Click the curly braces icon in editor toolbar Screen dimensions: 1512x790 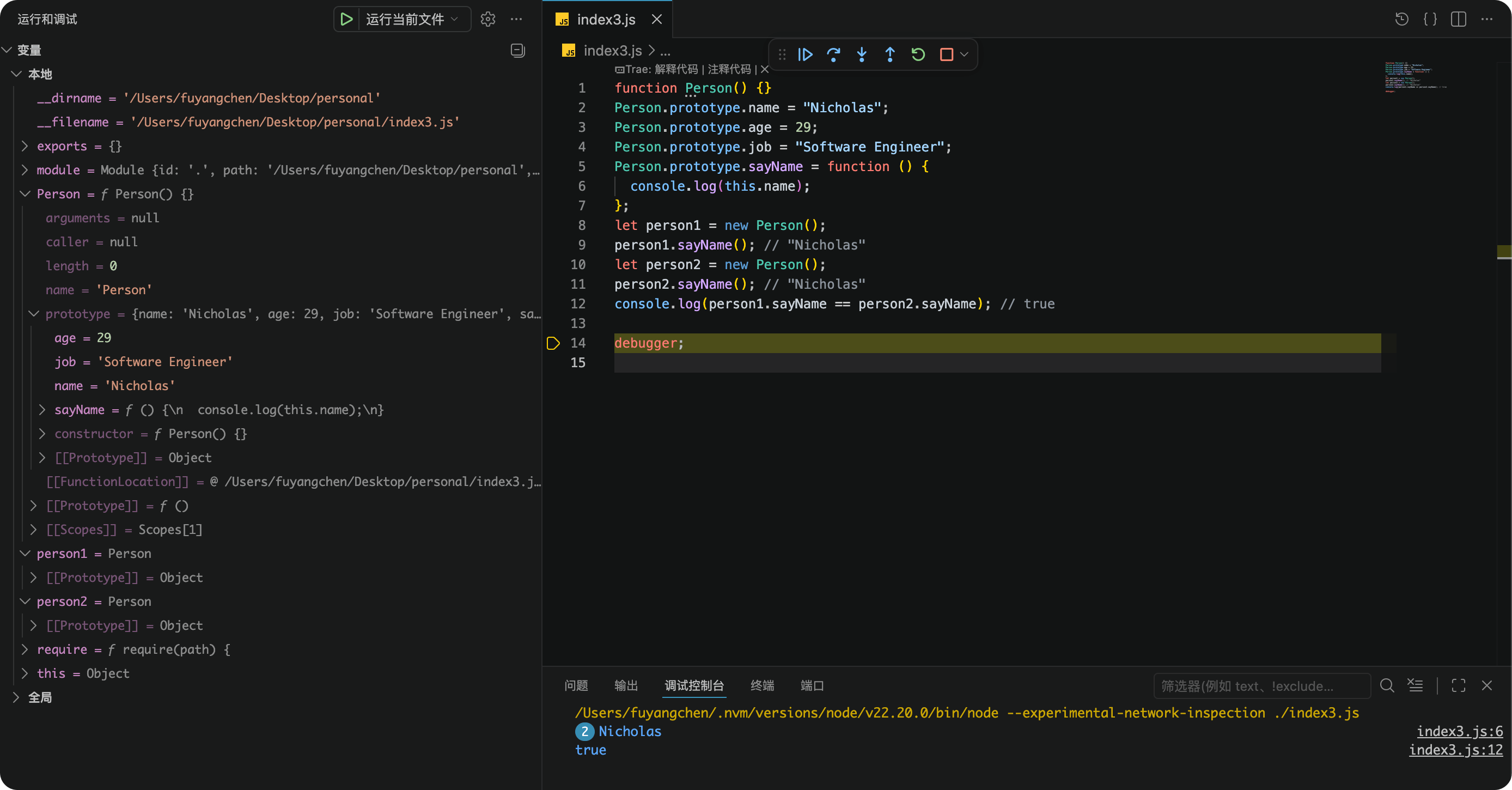coord(1430,20)
